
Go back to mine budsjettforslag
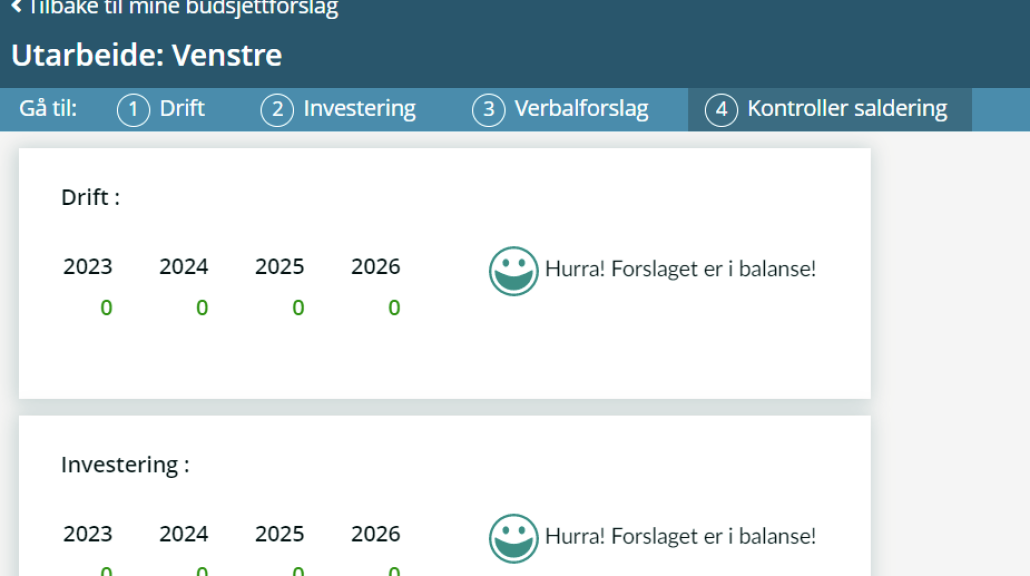tap(175, 8)
